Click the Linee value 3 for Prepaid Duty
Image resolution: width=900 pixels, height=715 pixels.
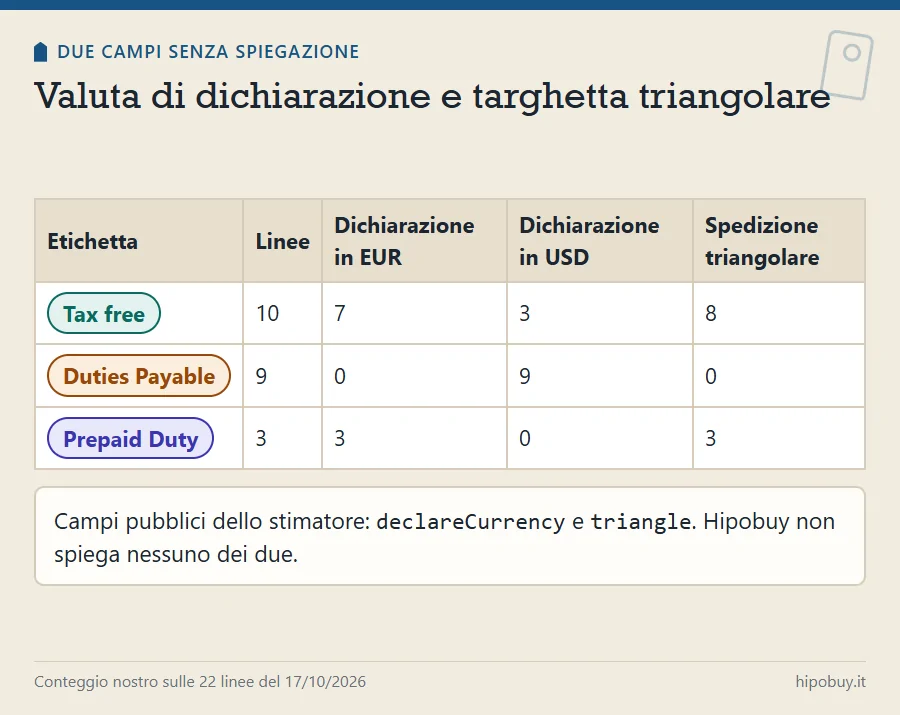point(261,438)
